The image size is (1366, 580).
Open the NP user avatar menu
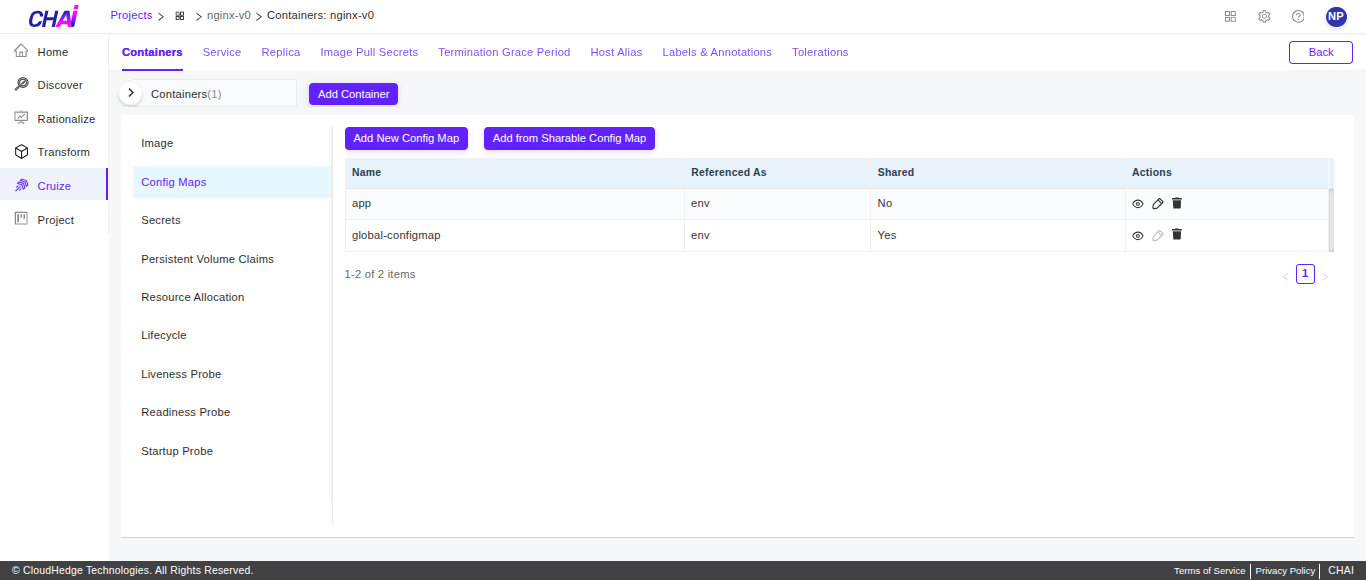tap(1336, 16)
